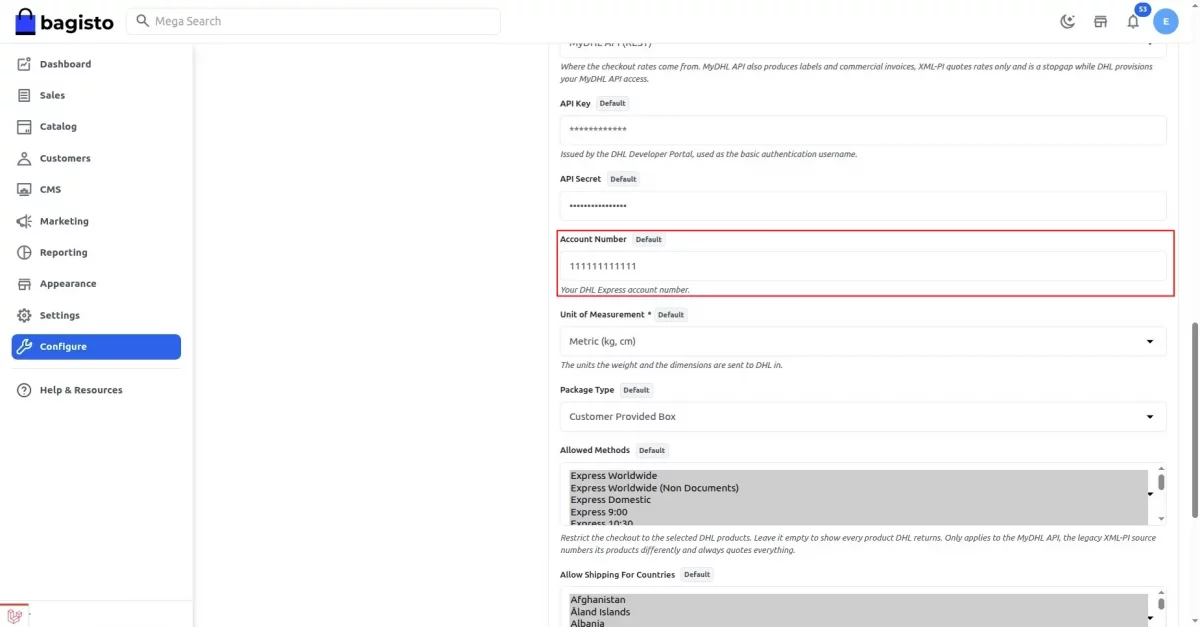Click the Reporting pie chart icon
The height and width of the screenshot is (627, 1200).
(x=24, y=253)
